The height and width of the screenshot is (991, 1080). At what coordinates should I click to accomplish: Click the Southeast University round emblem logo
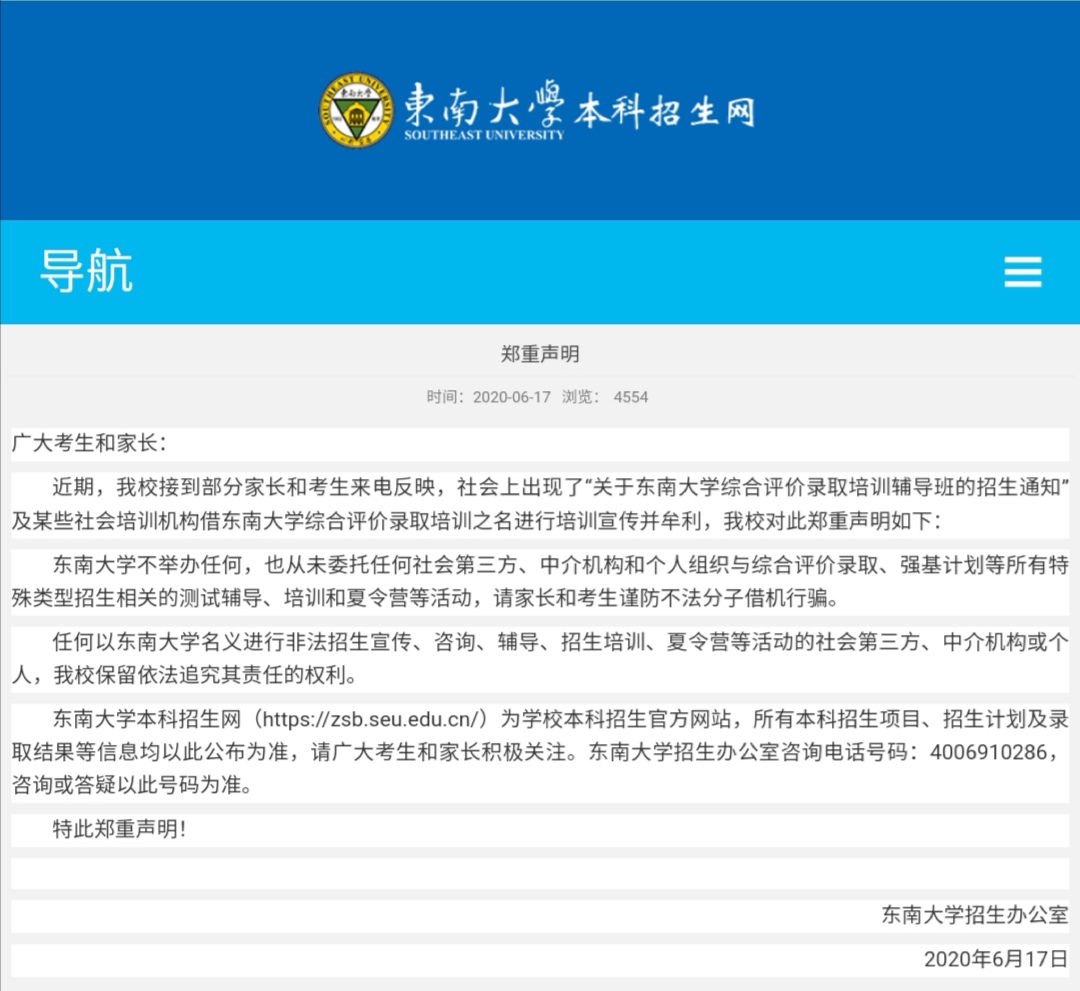pyautogui.click(x=356, y=110)
